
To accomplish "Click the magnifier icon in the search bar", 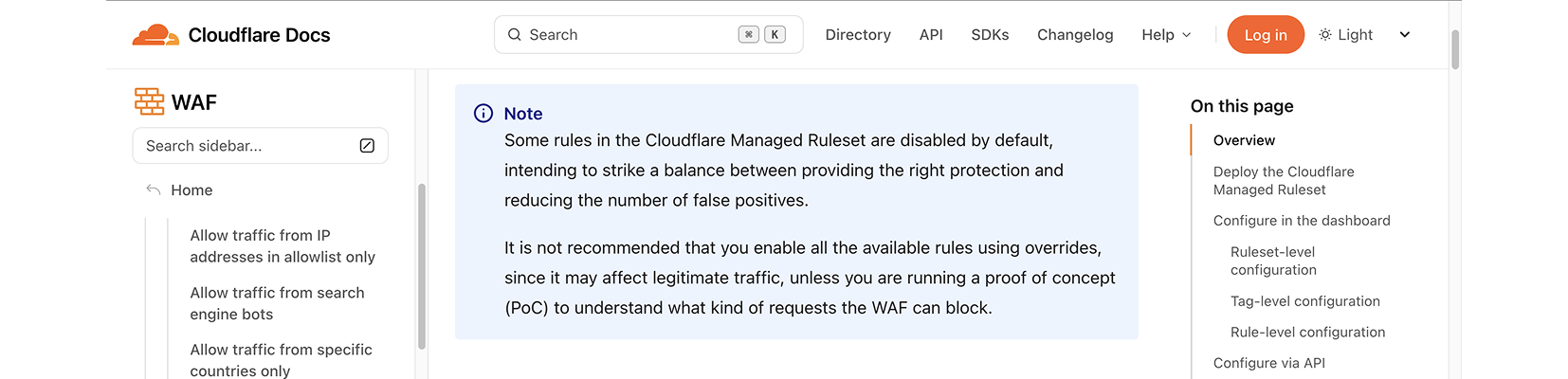I will pos(515,35).
